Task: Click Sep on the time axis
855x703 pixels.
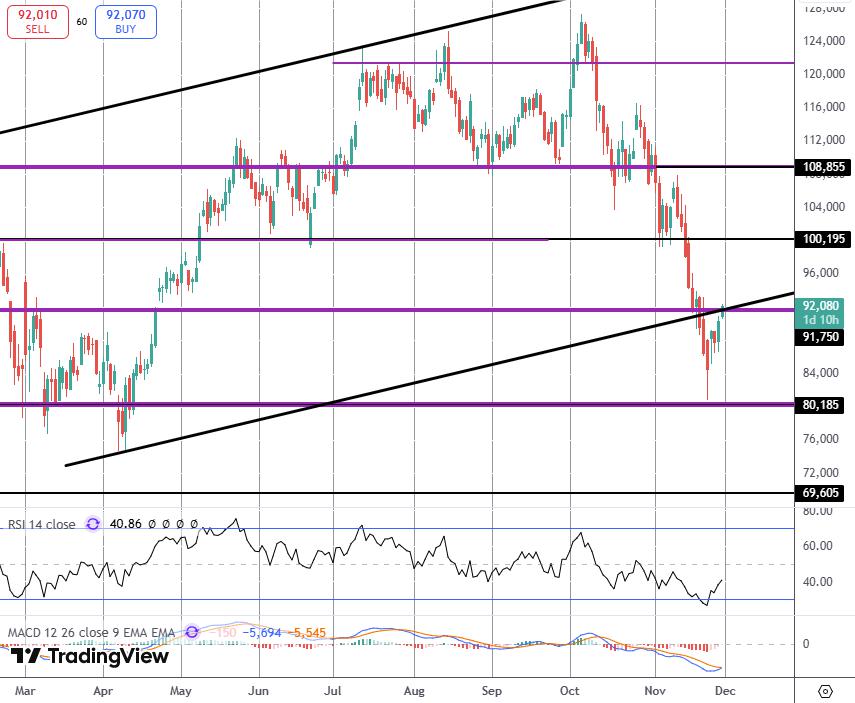Action: [x=491, y=691]
